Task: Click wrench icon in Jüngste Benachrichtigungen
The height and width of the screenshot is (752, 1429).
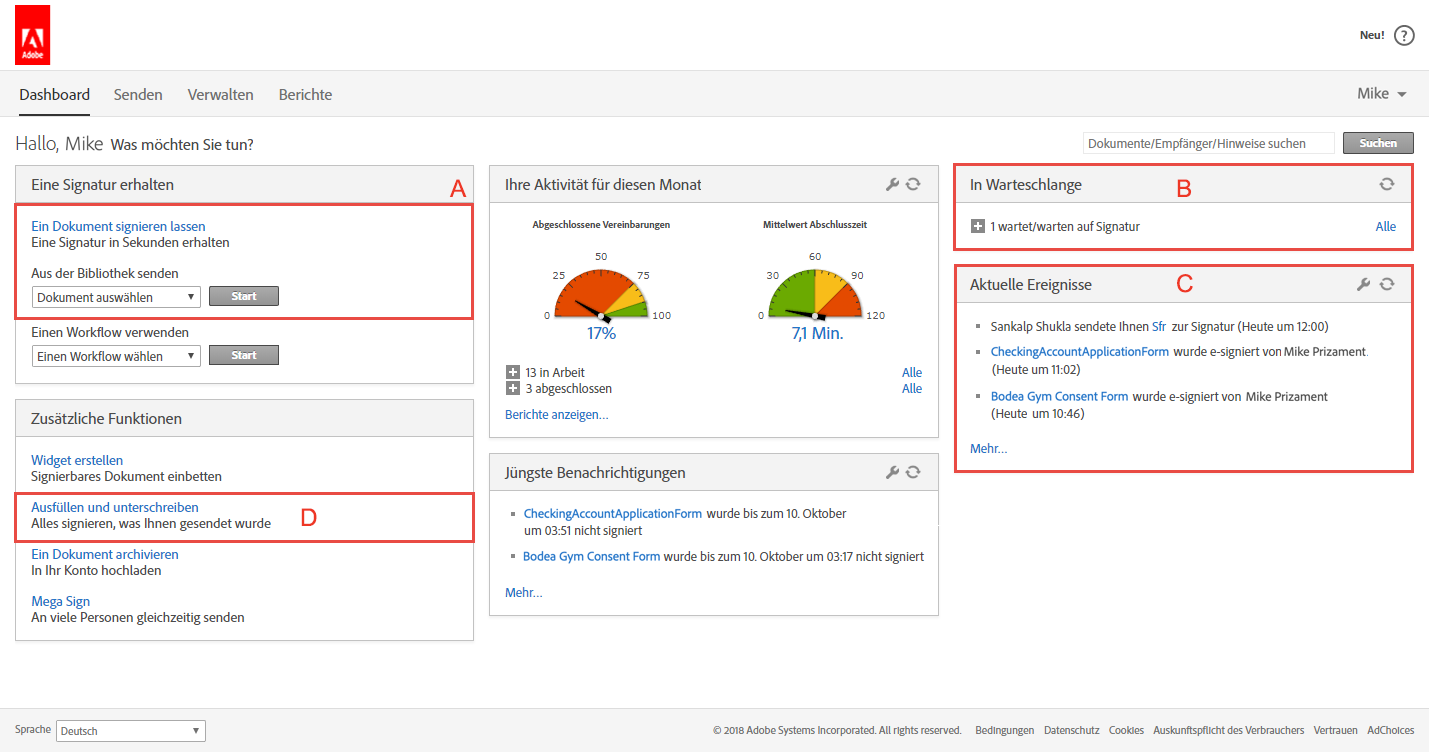Action: point(893,472)
